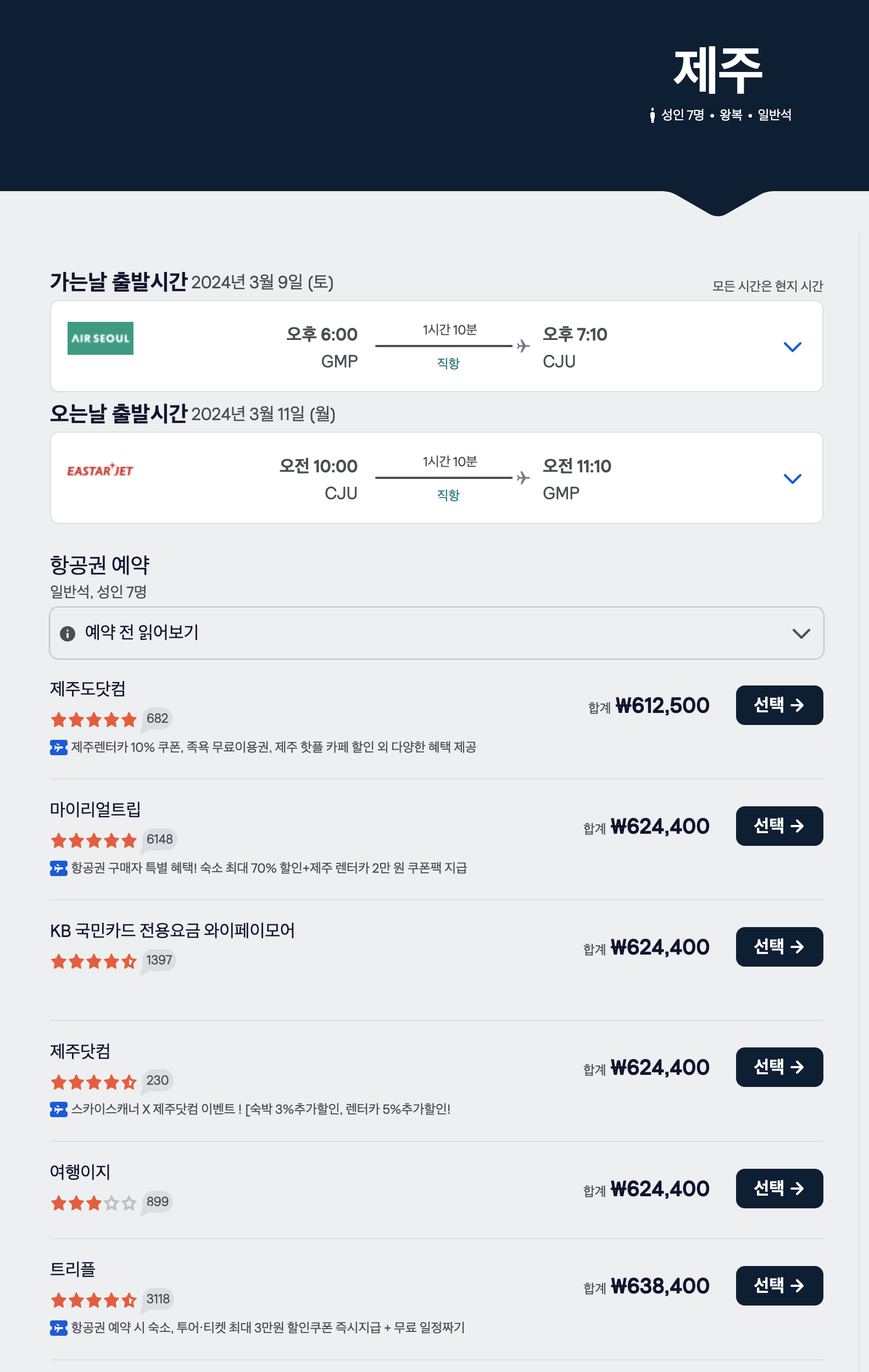Click the 1397 review count badge
Screen dimensions: 869x1372
pyautogui.click(x=159, y=960)
